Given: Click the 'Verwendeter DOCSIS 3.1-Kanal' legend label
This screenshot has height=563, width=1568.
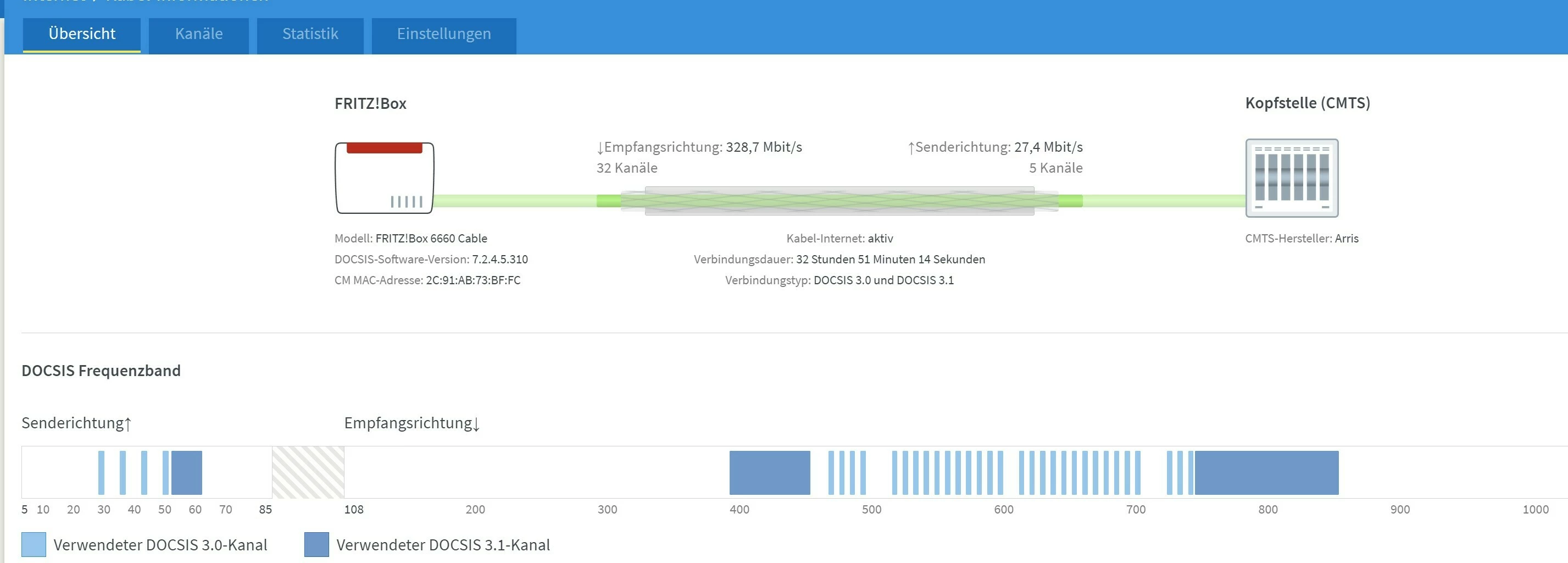Looking at the screenshot, I should click(443, 545).
